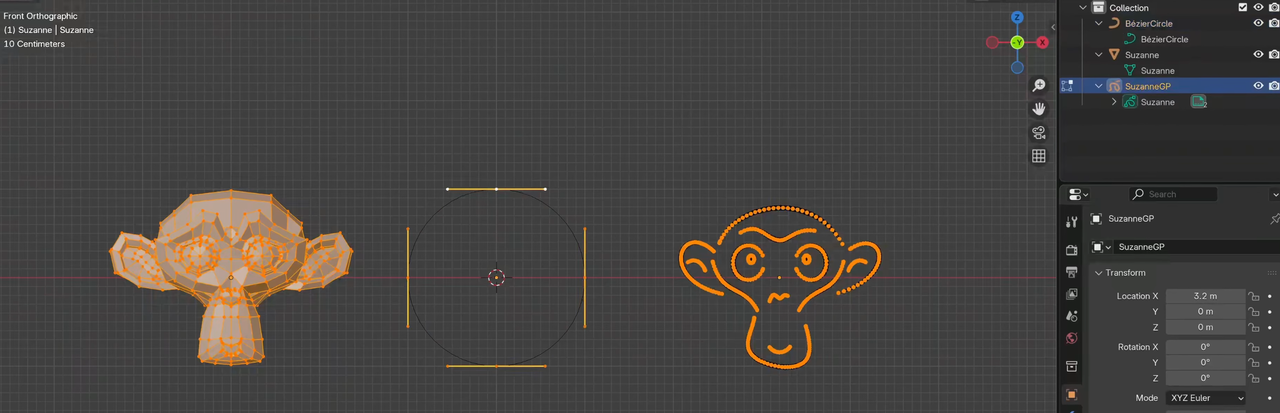
Task: Collapse the Collection tree row
Action: 1082,7
